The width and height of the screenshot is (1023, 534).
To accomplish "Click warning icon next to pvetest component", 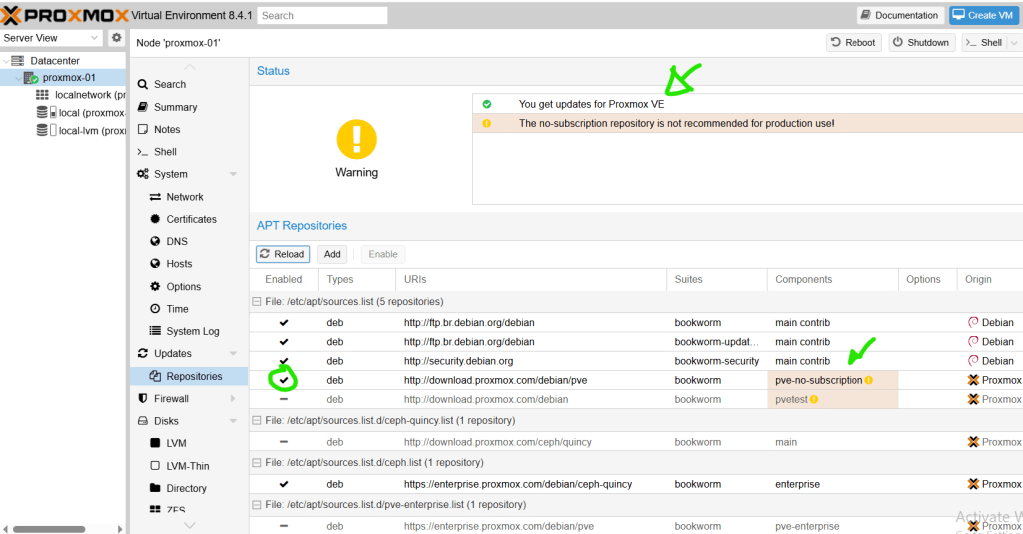I will [814, 399].
